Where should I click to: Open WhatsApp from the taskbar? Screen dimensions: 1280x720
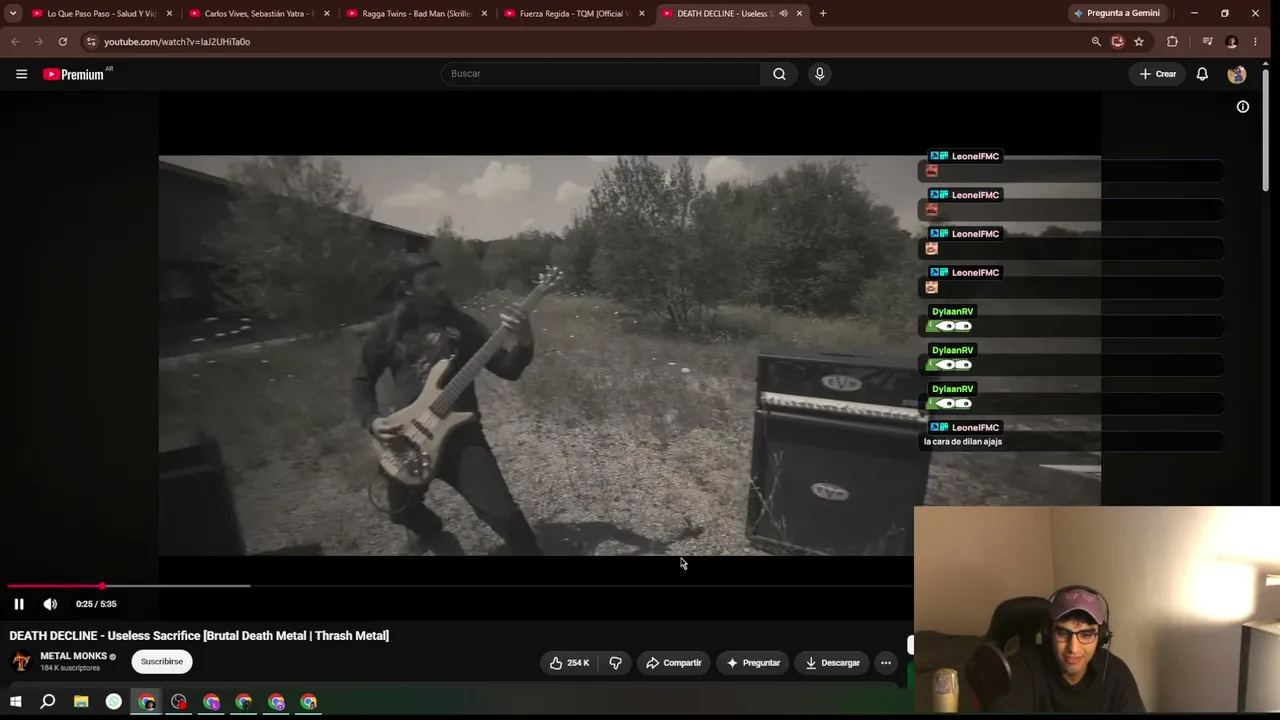coord(114,702)
